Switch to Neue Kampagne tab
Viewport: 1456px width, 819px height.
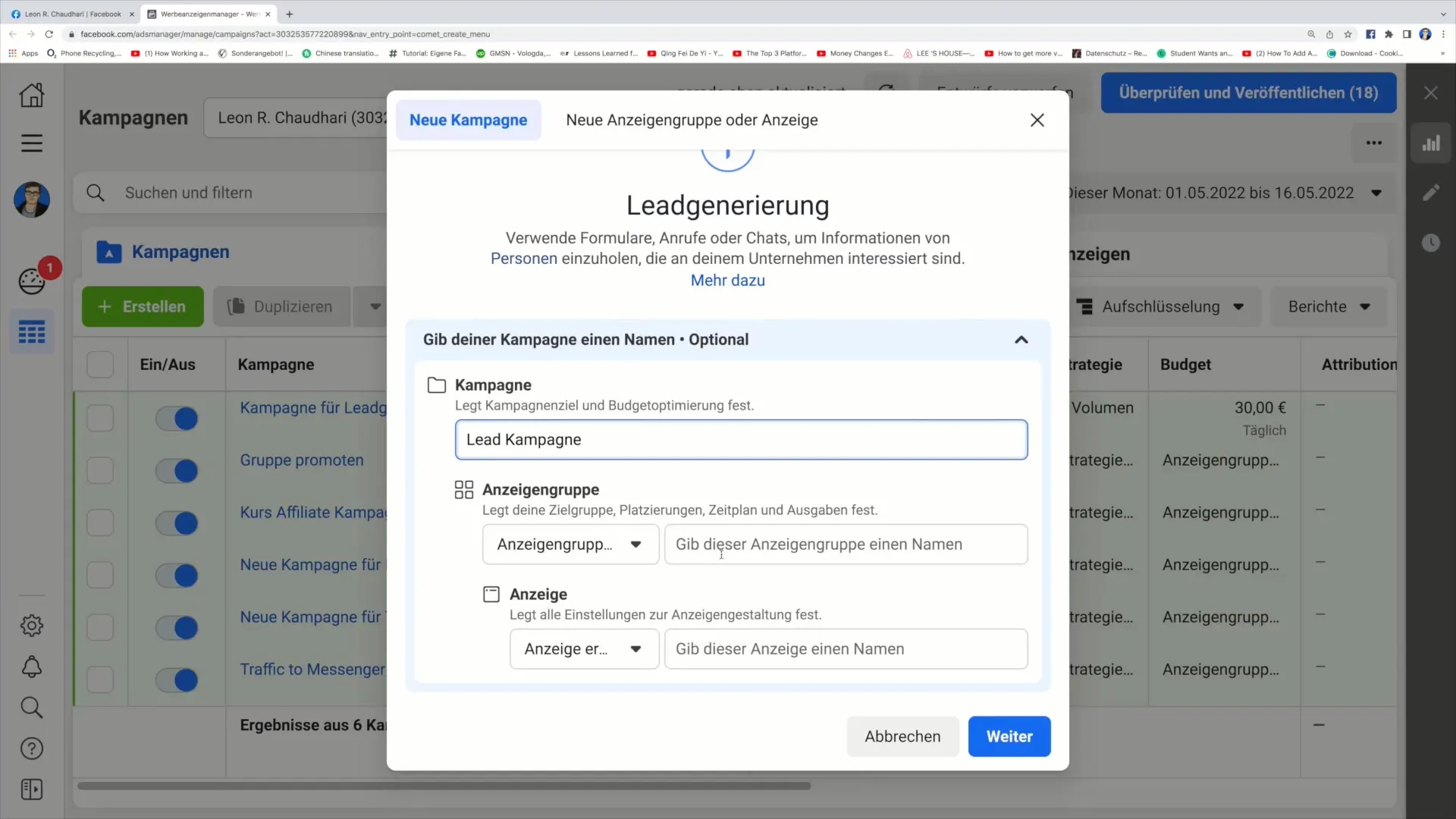[469, 120]
